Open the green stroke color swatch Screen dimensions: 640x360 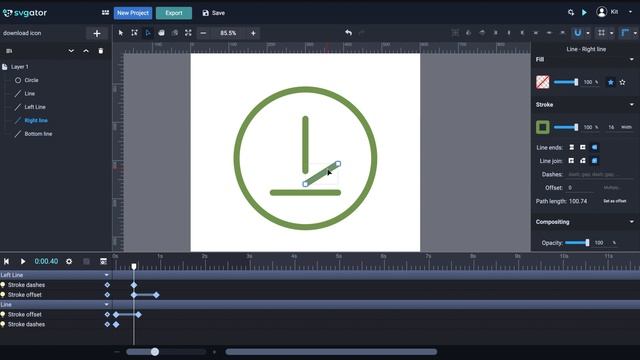pos(542,127)
